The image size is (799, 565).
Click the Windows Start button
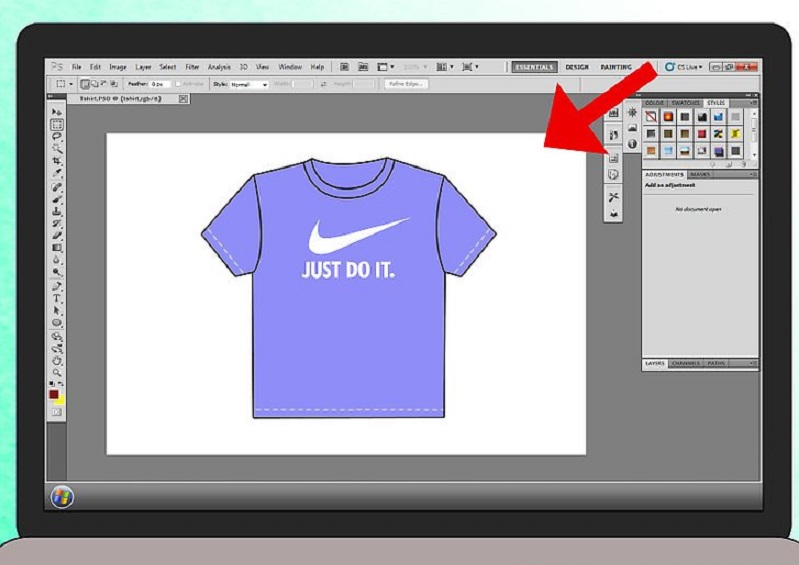pos(61,496)
